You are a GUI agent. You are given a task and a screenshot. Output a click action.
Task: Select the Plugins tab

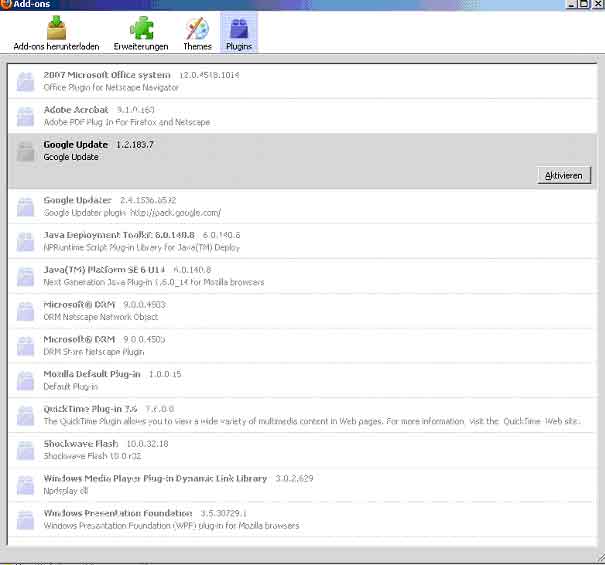[239, 32]
